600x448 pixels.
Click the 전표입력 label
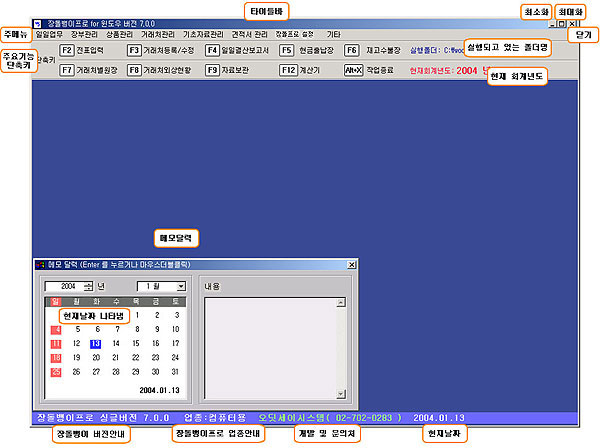pos(90,50)
